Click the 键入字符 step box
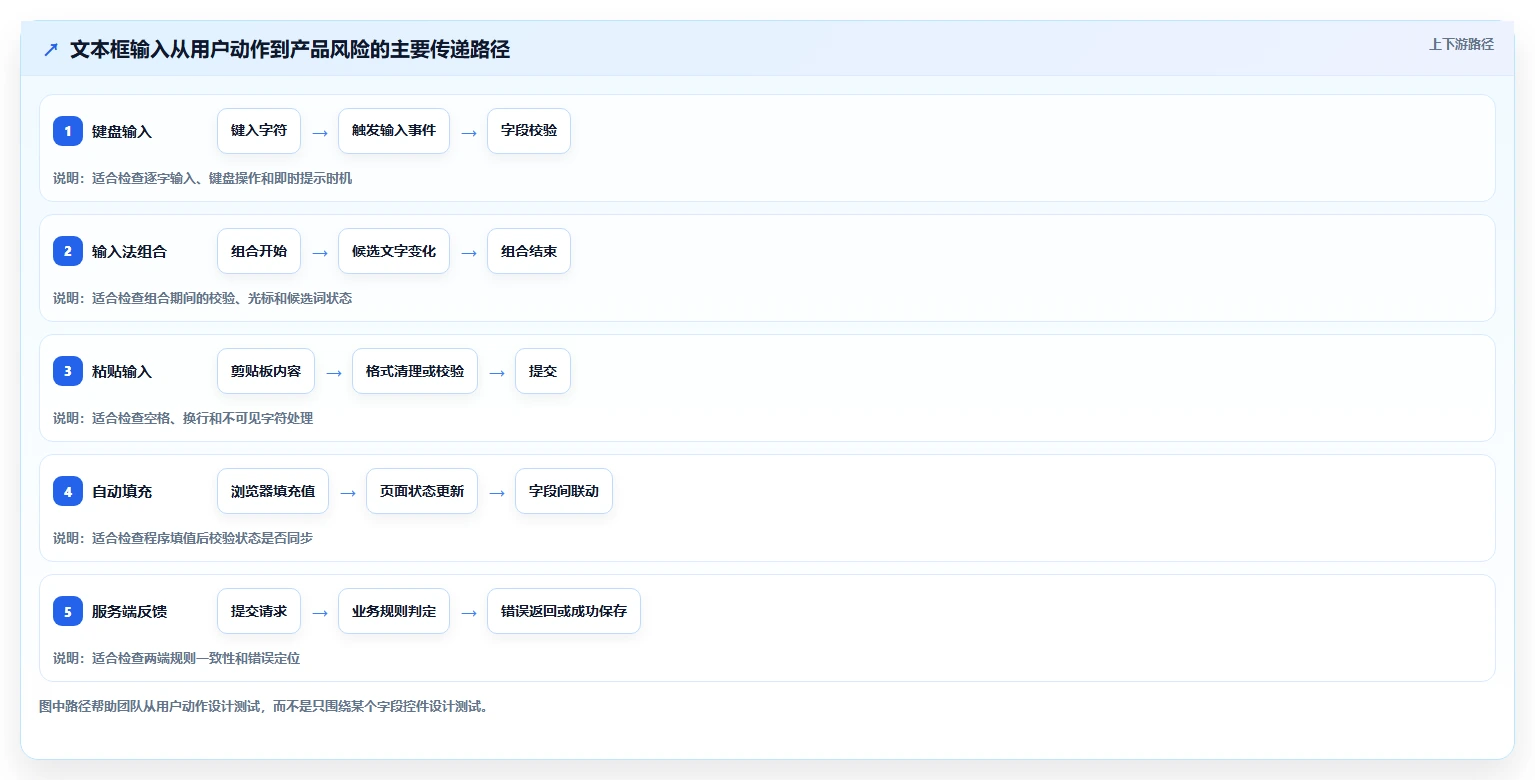 click(259, 131)
